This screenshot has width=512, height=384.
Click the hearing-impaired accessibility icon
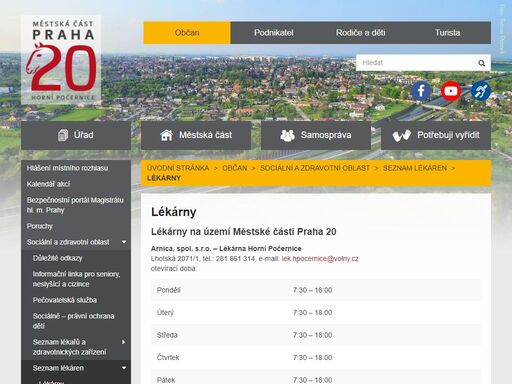pyautogui.click(x=481, y=91)
